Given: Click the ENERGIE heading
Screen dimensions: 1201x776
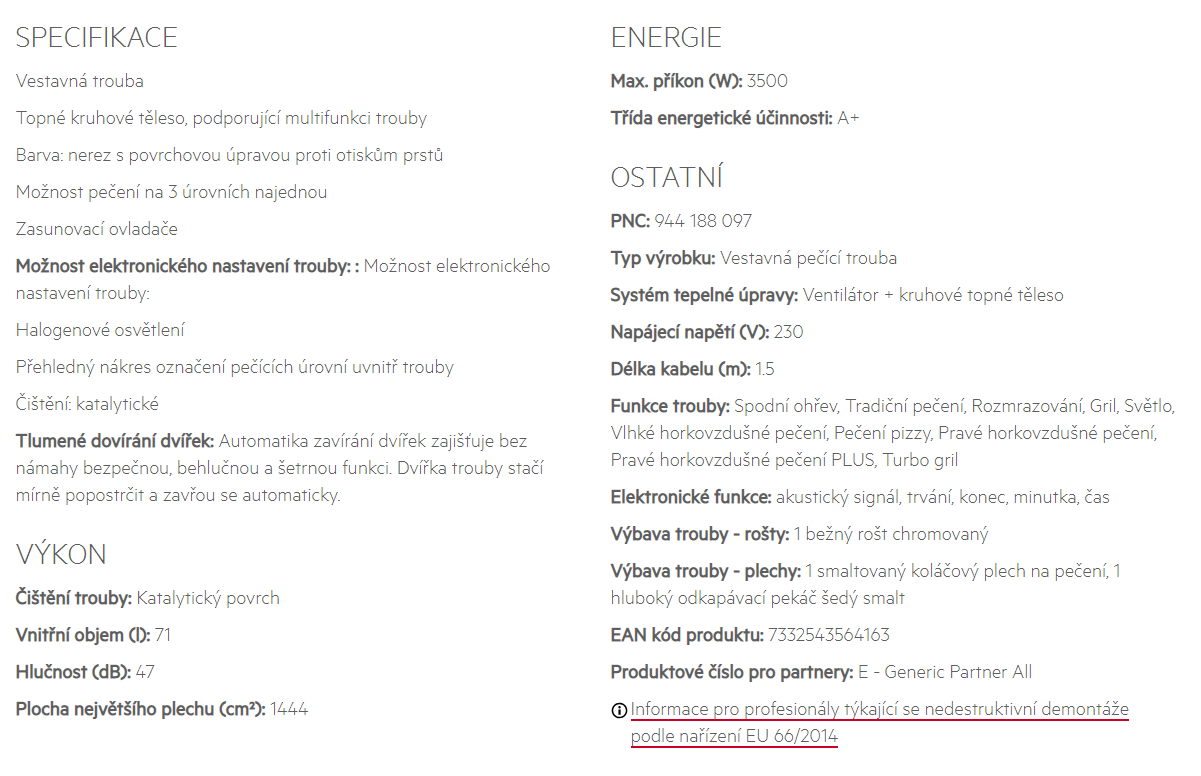Looking at the screenshot, I should 666,38.
